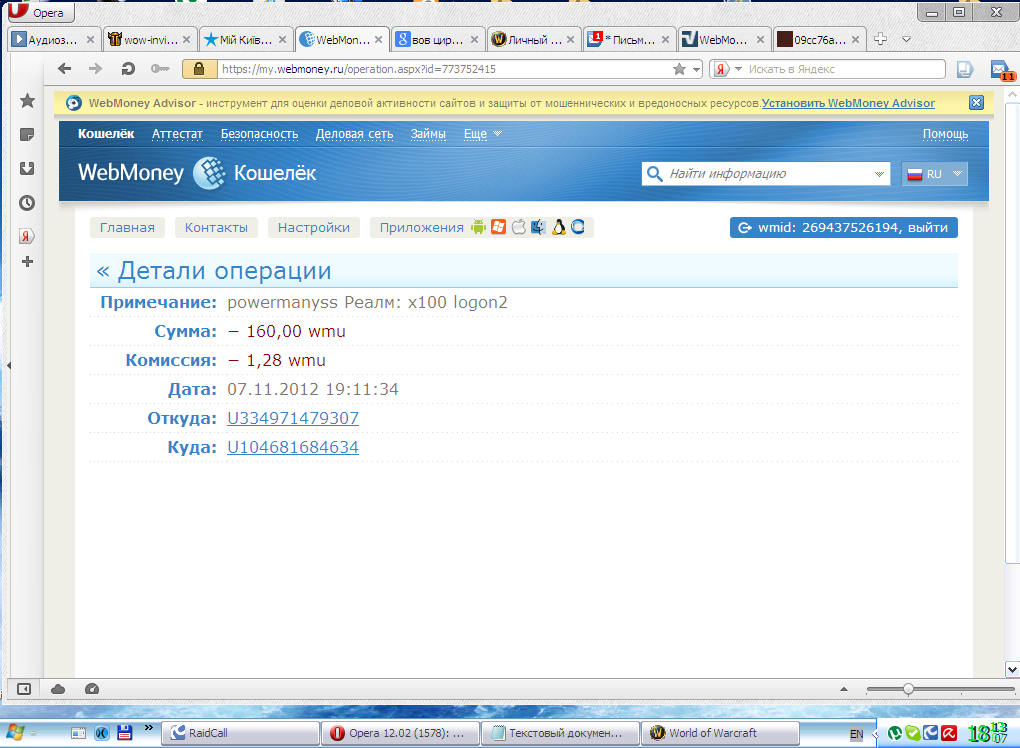Open the Opera main menu button
Image resolution: width=1020 pixels, height=748 pixels.
pos(40,12)
